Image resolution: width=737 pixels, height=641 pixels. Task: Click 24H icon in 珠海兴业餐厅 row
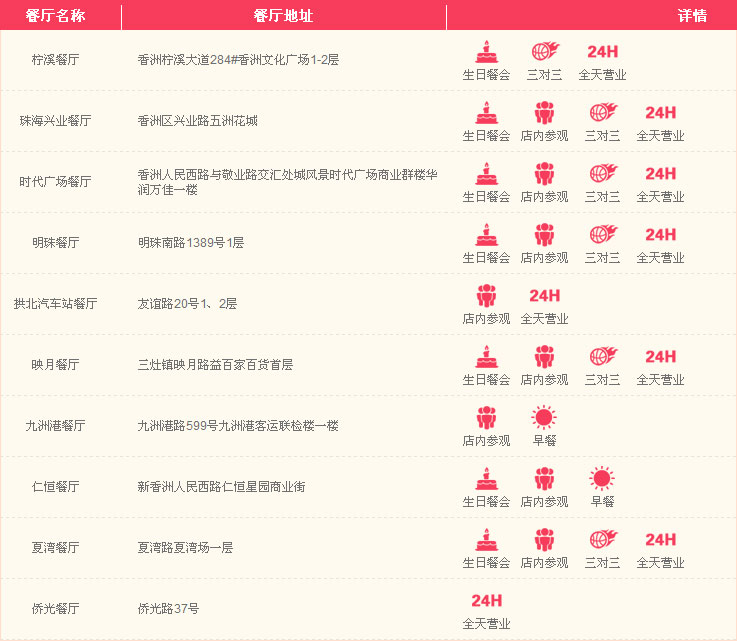(660, 113)
